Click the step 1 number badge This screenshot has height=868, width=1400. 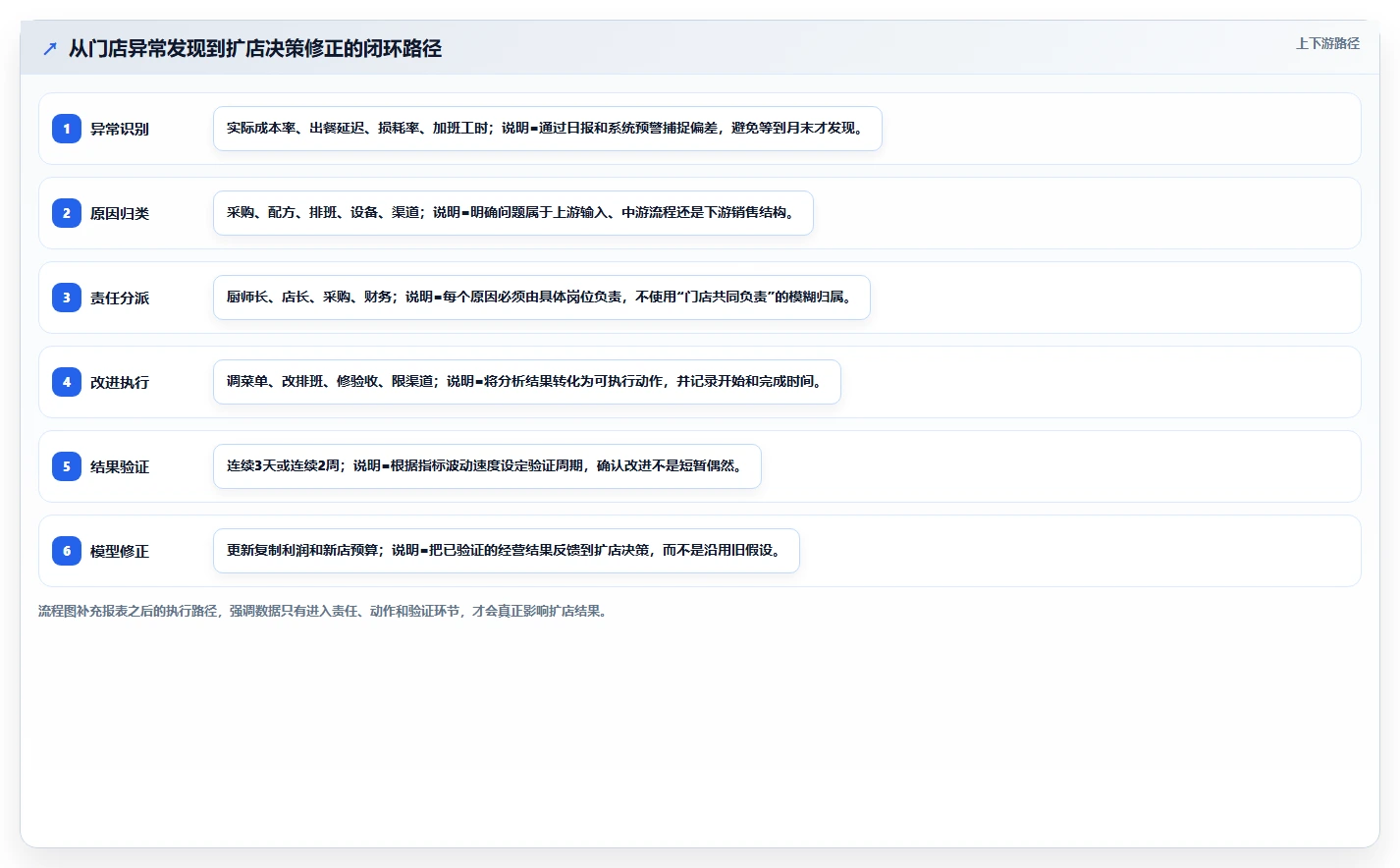point(67,129)
